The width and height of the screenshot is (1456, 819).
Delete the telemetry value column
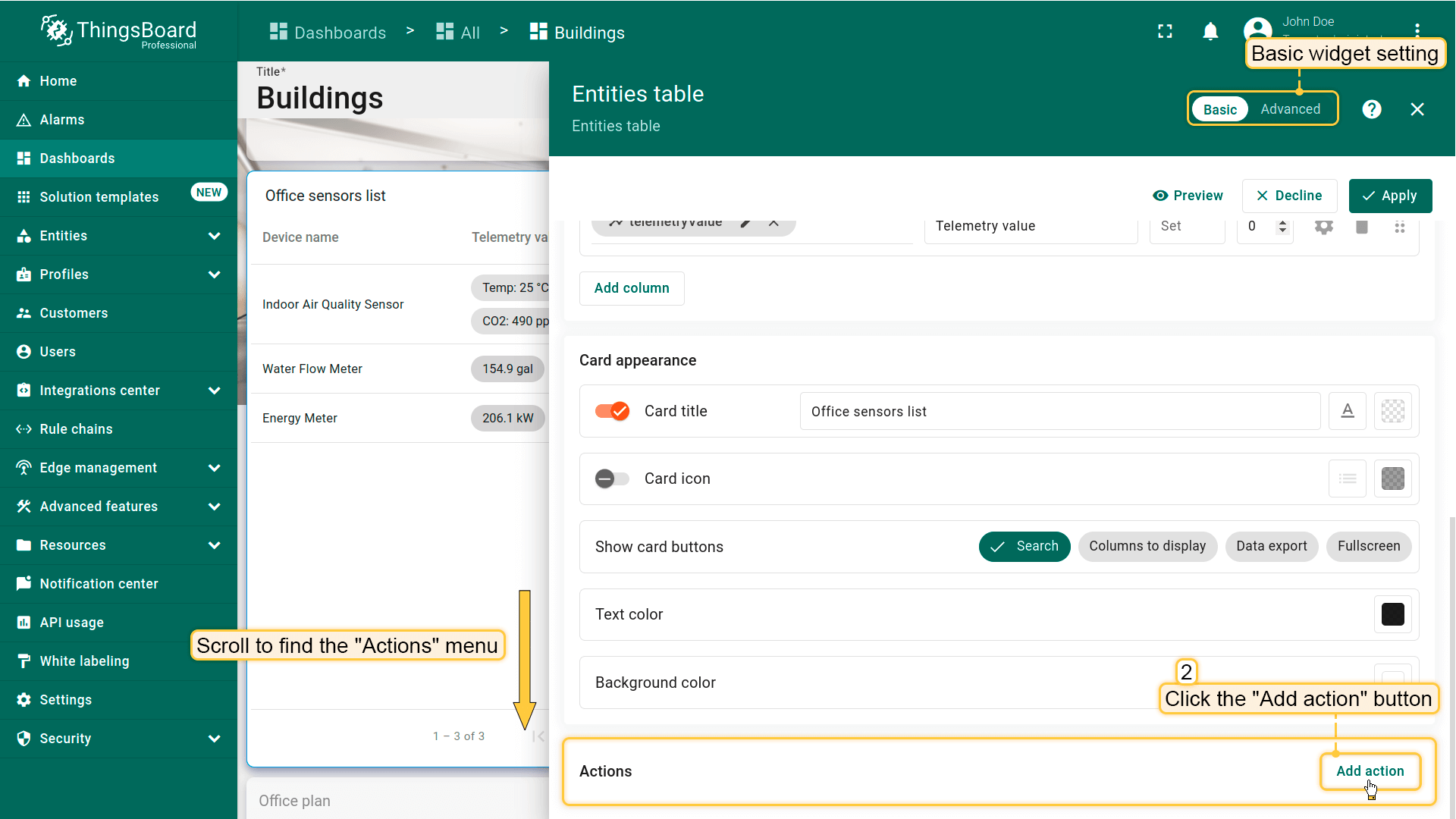[x=1362, y=227]
